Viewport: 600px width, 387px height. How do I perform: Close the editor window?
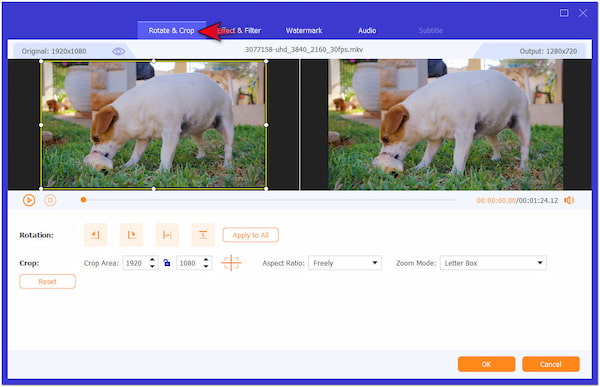583,13
